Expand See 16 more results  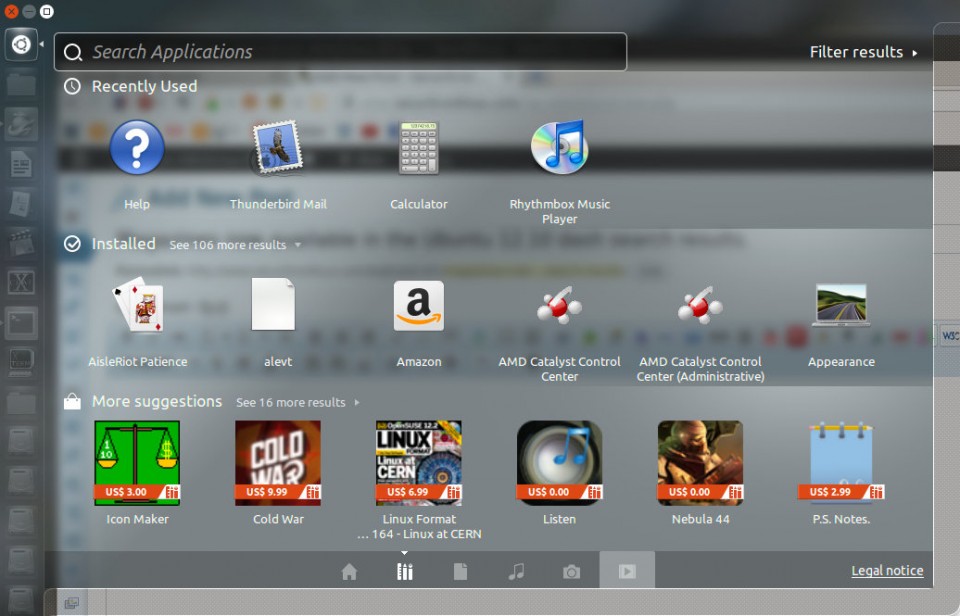point(298,402)
